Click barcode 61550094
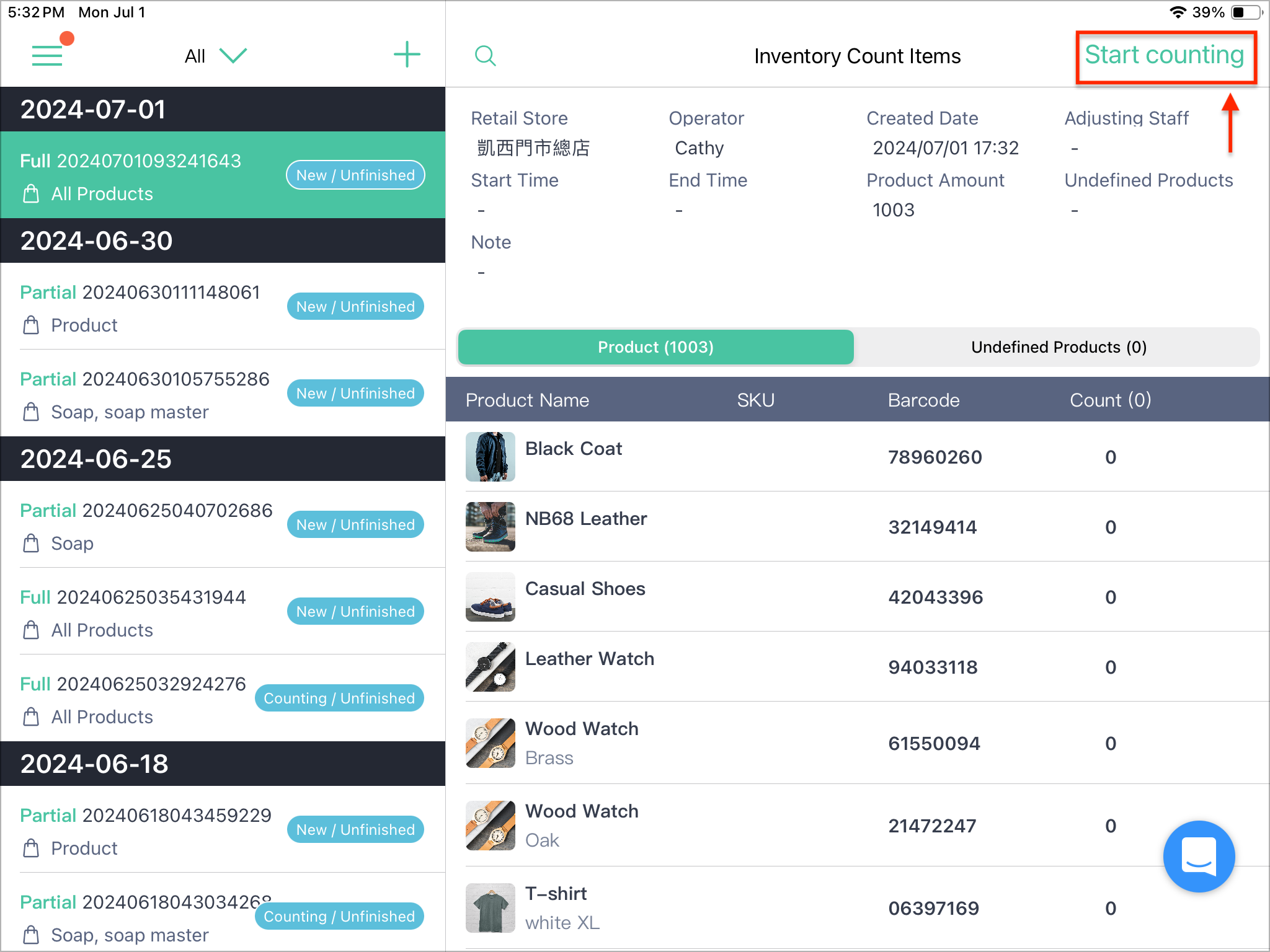The height and width of the screenshot is (952, 1270). tap(934, 744)
